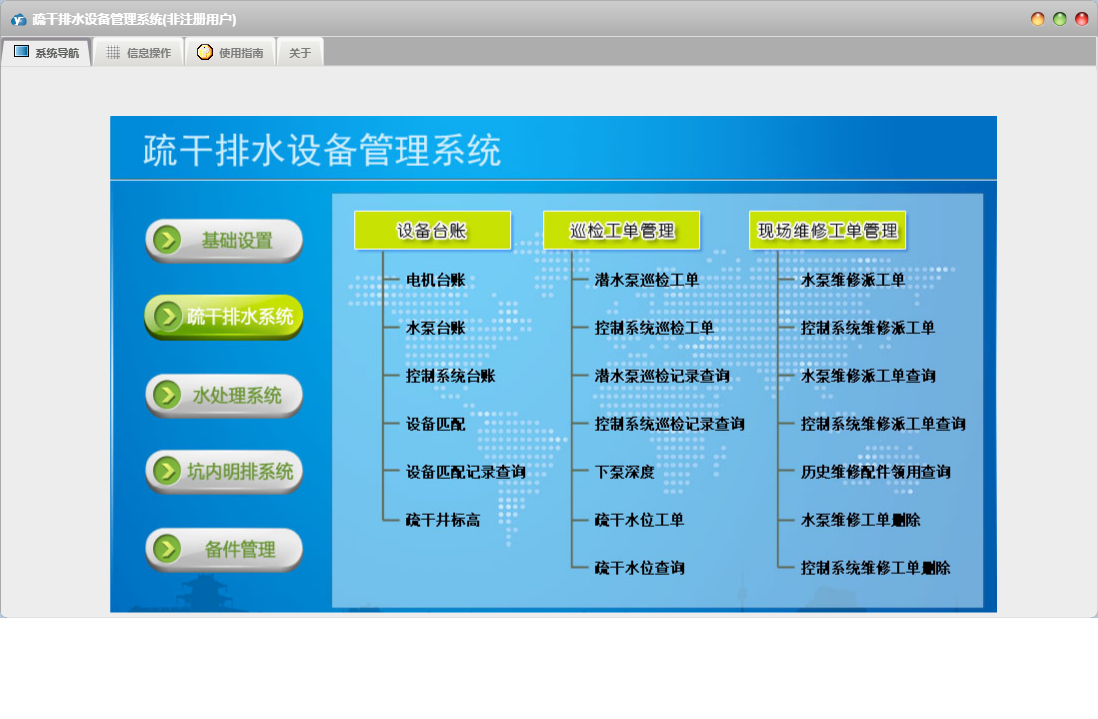Click the grid icon on 信息操作 tab
This screenshot has height=719, width=1098.
point(113,53)
